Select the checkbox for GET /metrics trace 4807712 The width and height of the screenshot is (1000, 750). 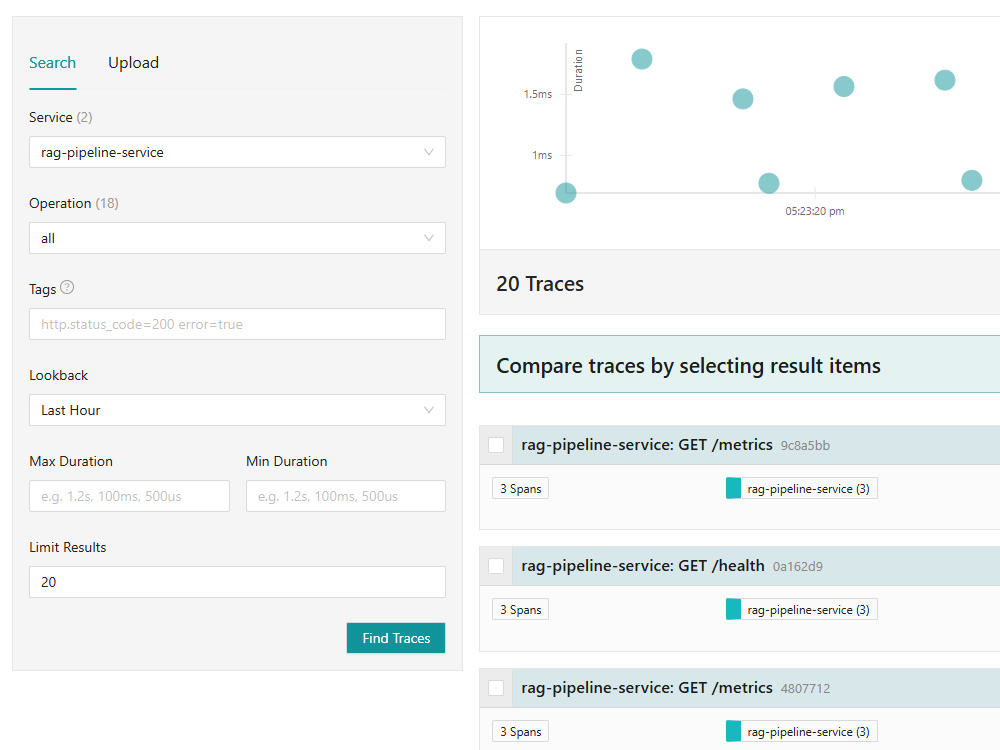(x=496, y=688)
